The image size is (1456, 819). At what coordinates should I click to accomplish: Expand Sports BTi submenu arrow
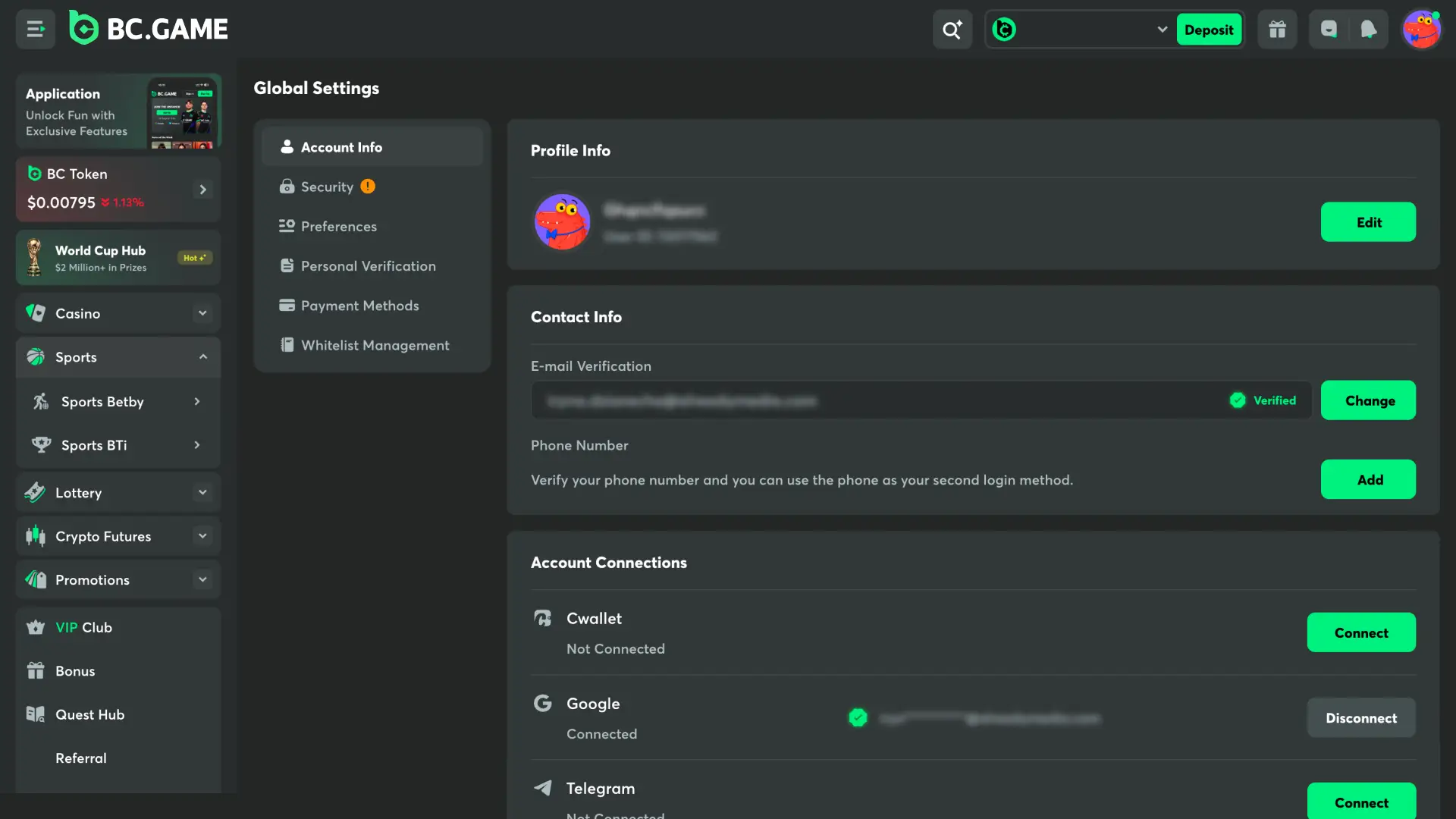pyautogui.click(x=197, y=445)
